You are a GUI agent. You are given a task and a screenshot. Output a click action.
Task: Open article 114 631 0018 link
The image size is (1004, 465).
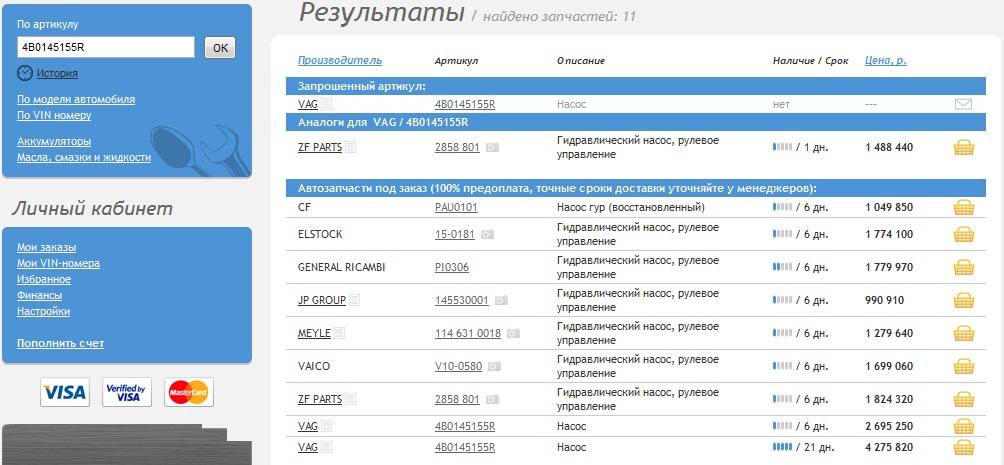[x=468, y=333]
